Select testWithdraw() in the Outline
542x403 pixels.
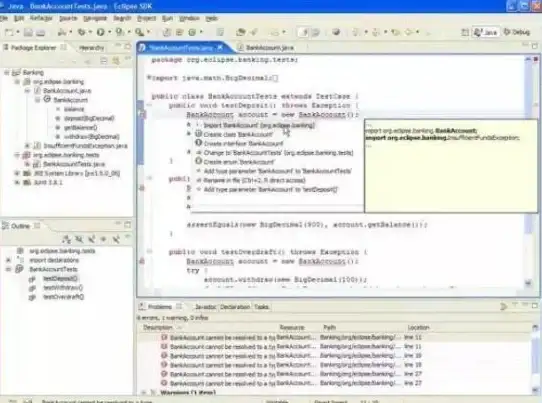pos(63,288)
